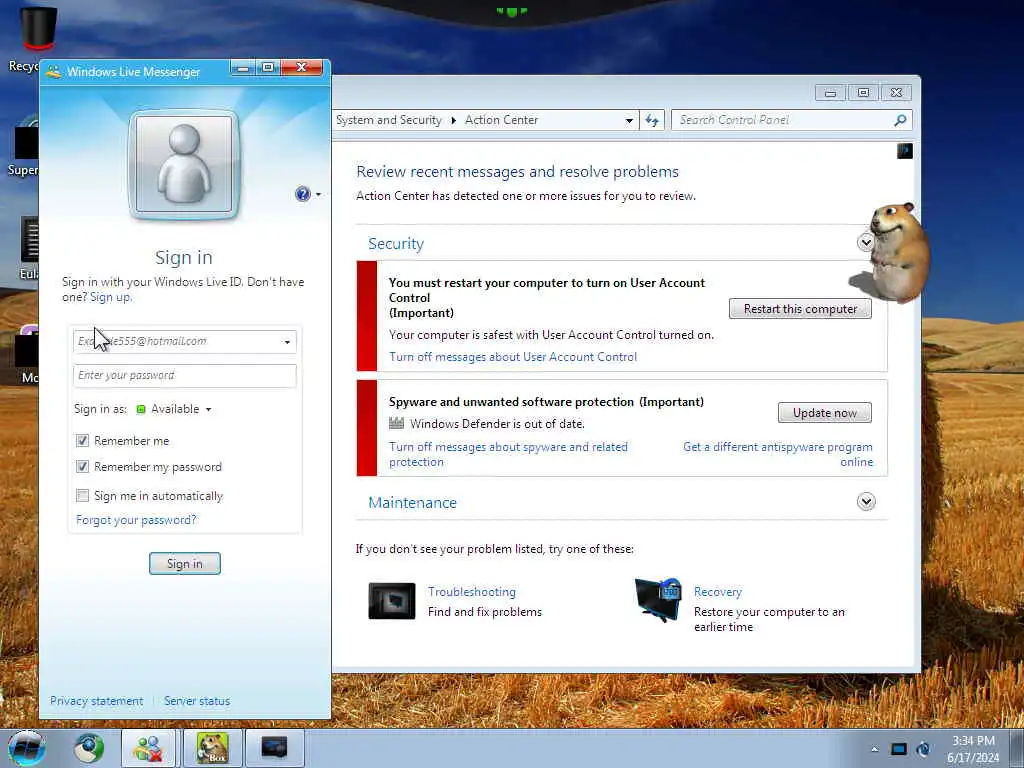
Task: Open the email address dropdown arrow
Action: click(x=287, y=342)
